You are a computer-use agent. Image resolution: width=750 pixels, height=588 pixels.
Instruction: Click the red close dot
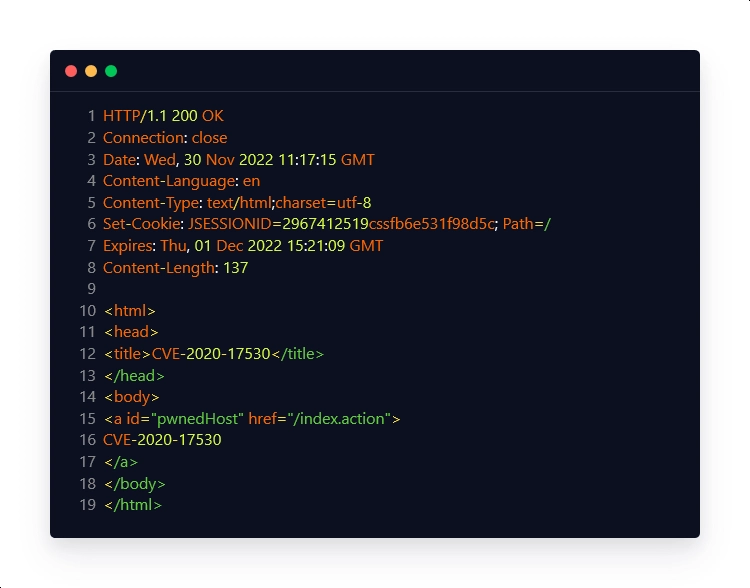point(71,71)
